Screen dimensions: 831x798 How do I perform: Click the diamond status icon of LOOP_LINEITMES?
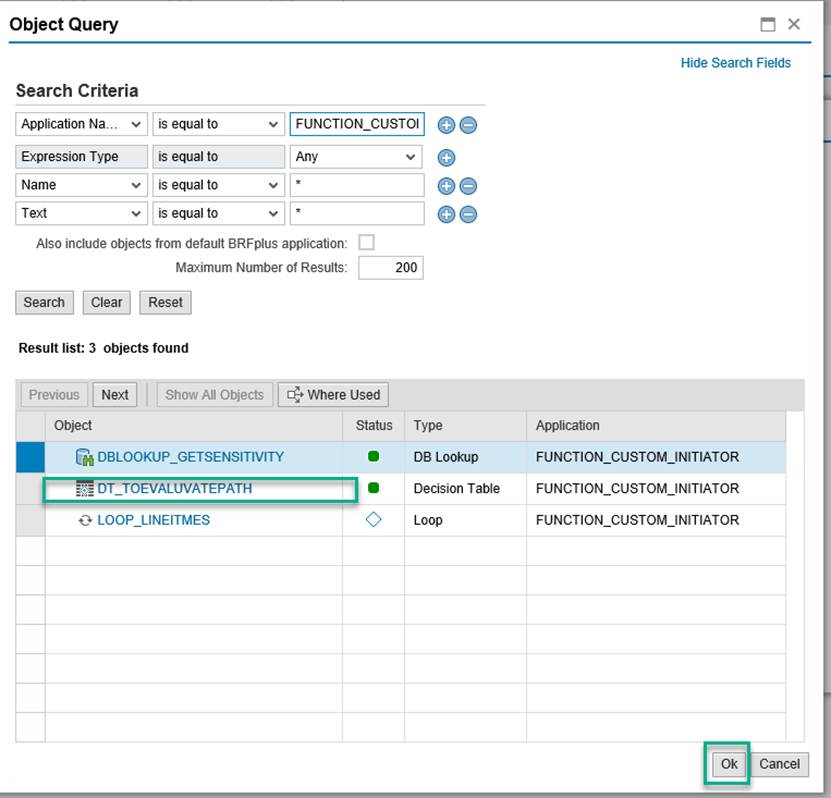pyautogui.click(x=372, y=519)
